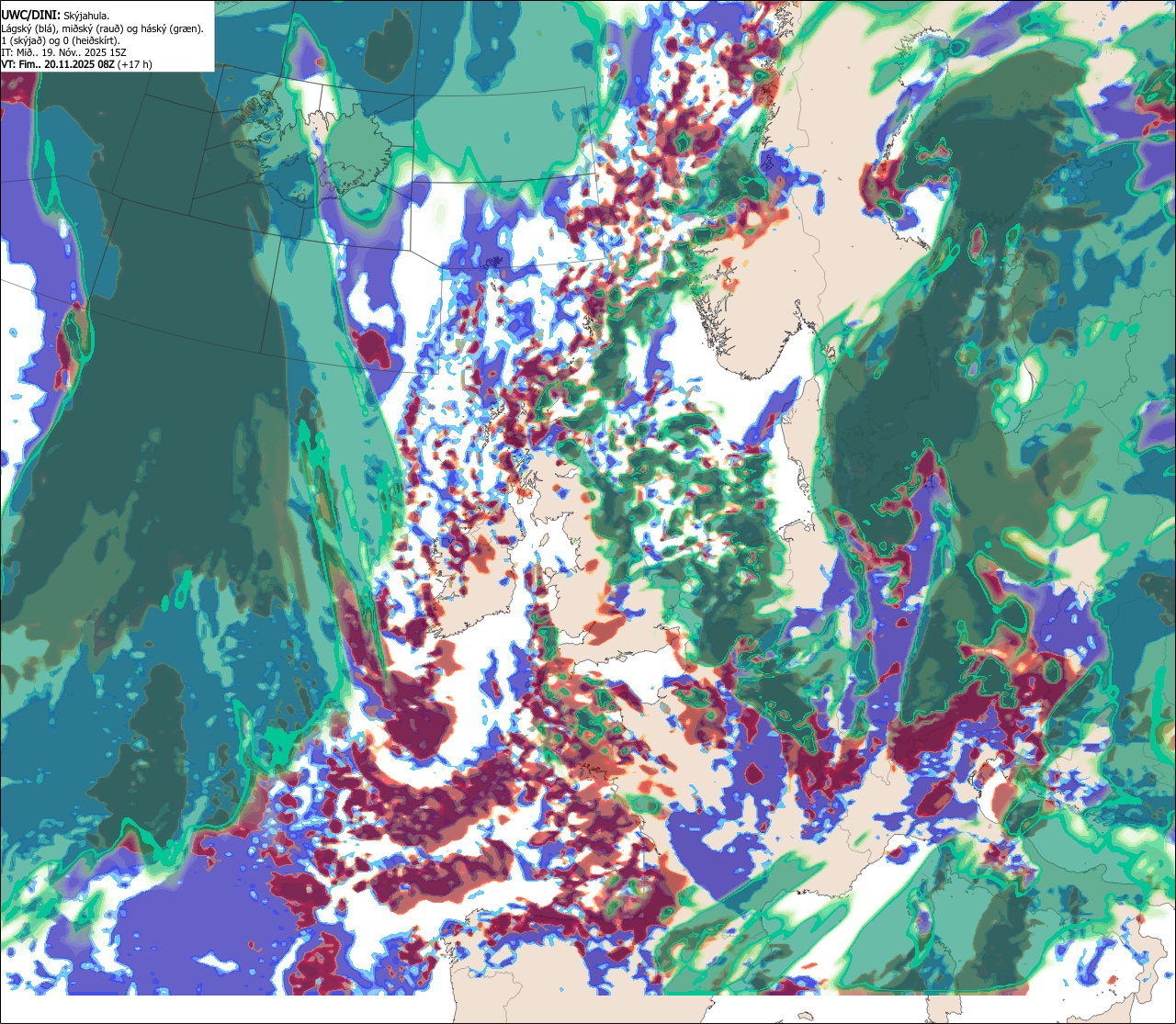Screen dimensions: 1176x1024
Task: Click the 'VT: Fim.. 20.11.2025 08Z' valid time
Action: coord(57,64)
